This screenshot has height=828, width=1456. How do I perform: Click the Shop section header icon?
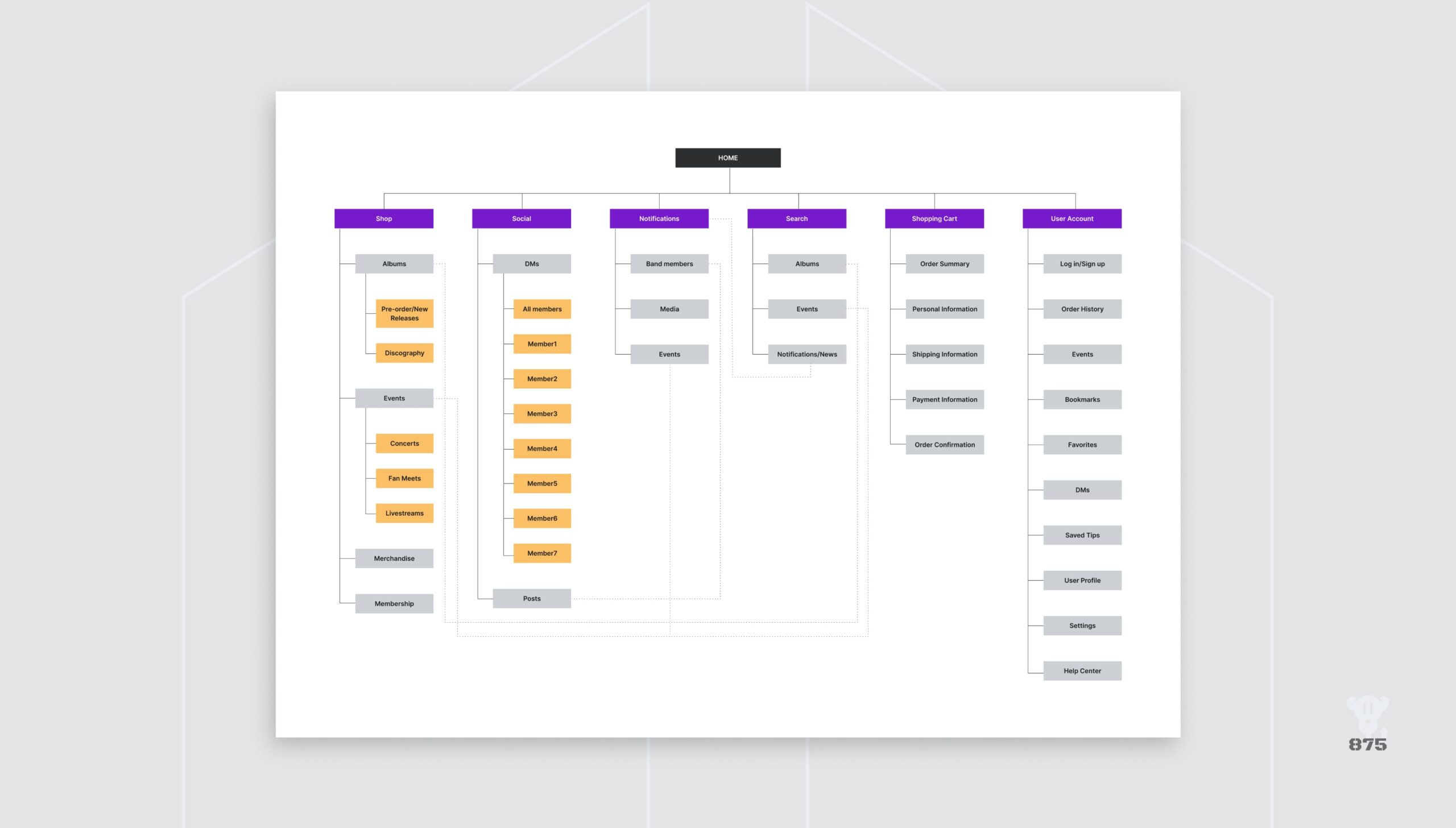tap(384, 218)
